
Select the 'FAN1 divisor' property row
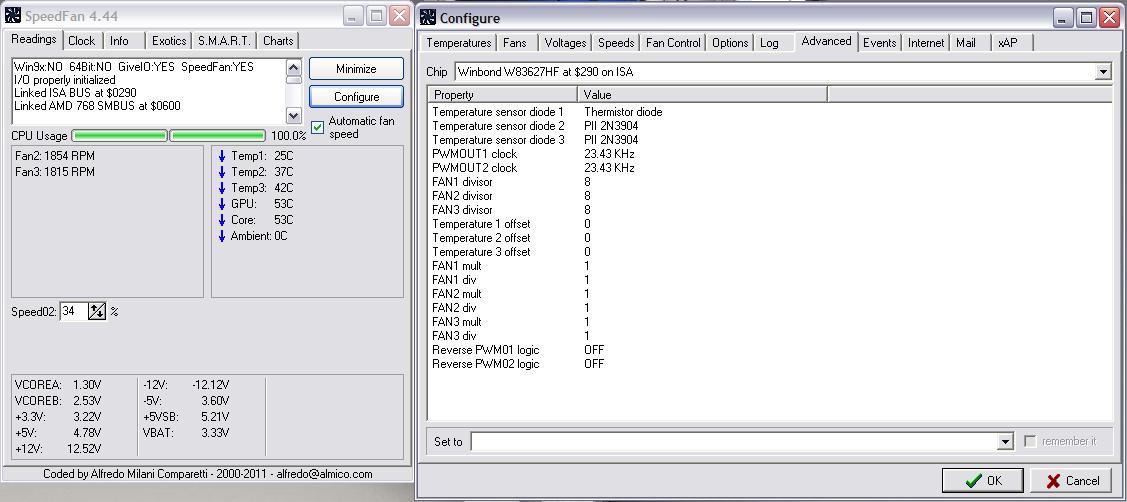769,182
